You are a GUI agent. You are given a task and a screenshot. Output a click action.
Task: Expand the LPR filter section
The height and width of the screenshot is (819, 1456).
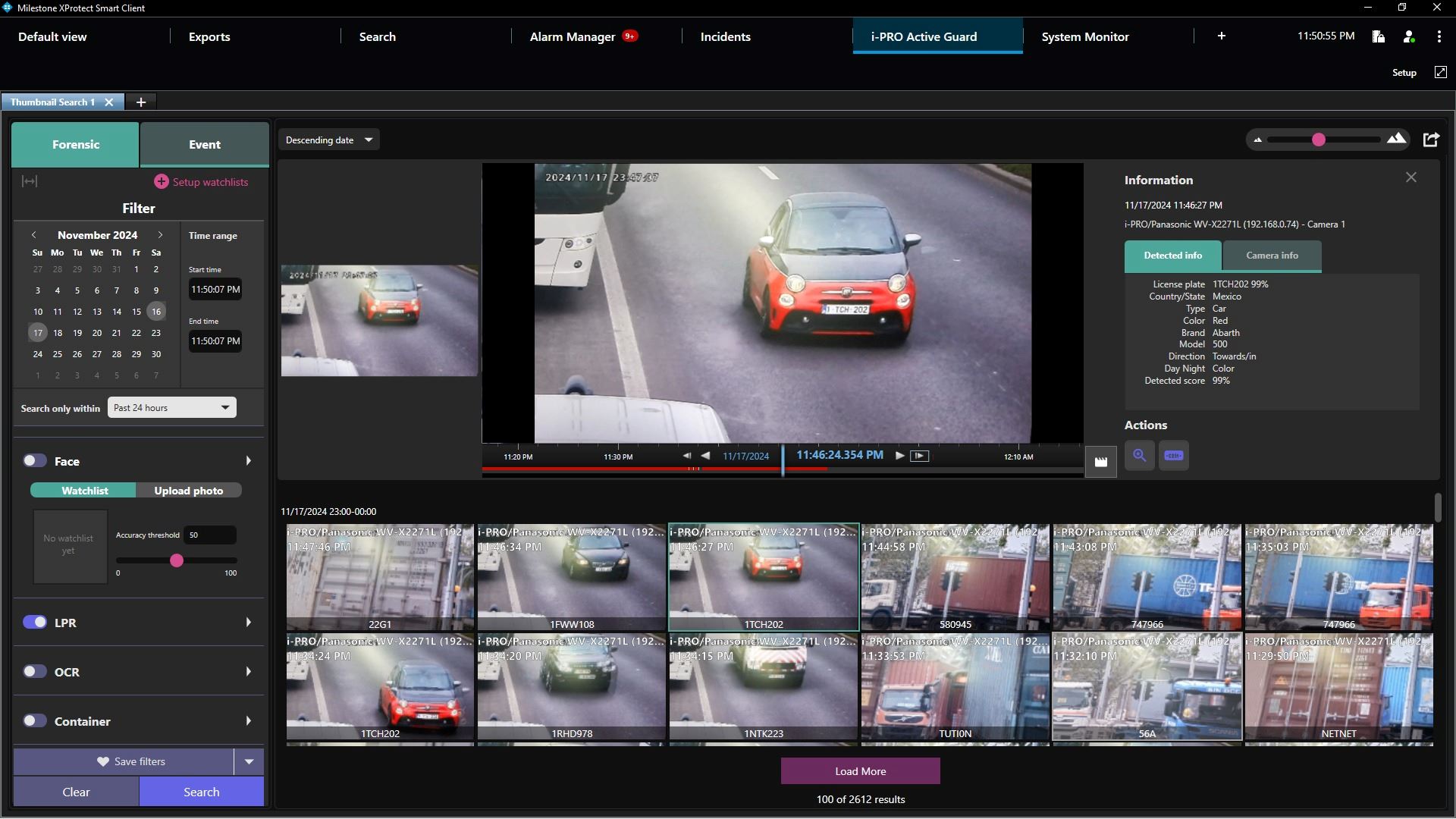pyautogui.click(x=249, y=622)
